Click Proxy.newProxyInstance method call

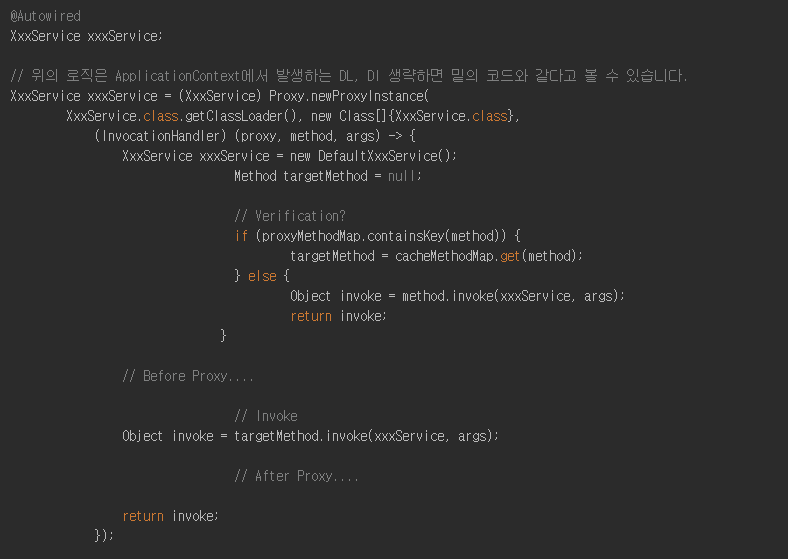pos(349,96)
